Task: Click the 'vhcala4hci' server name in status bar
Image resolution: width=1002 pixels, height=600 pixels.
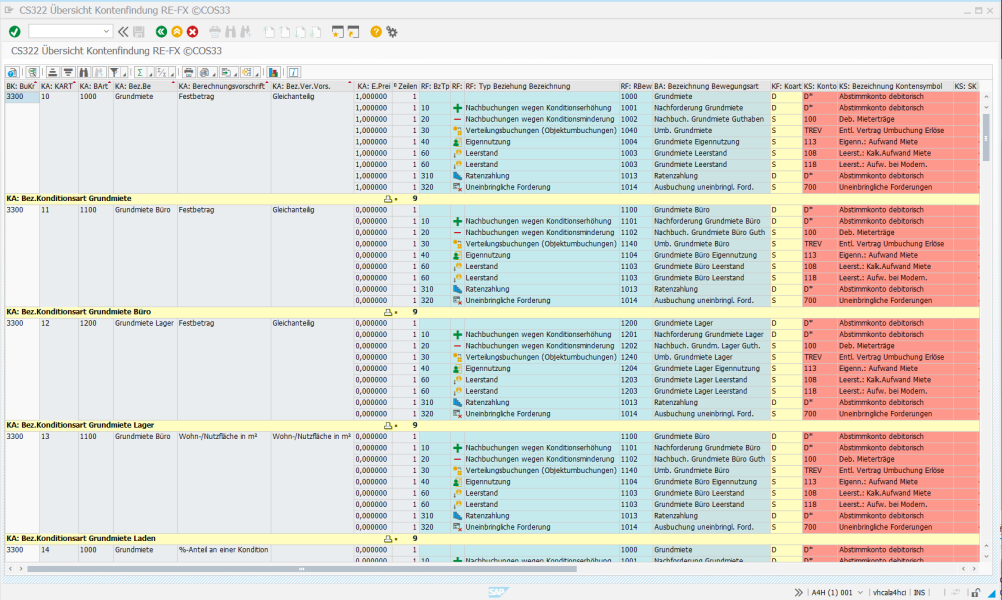Action: point(889,592)
